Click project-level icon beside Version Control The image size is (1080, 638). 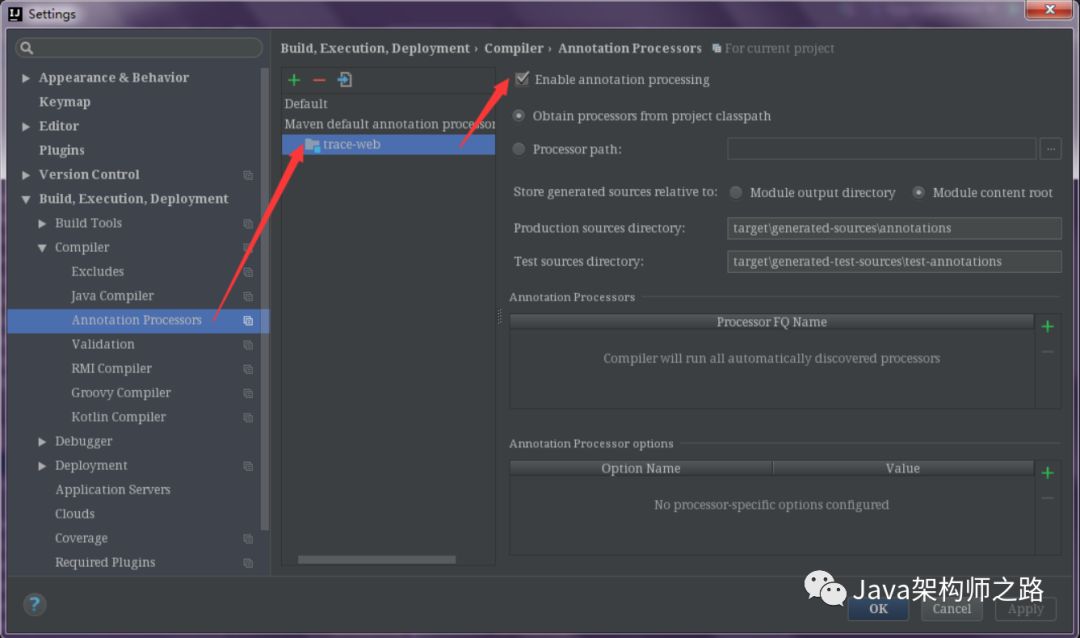pos(248,175)
